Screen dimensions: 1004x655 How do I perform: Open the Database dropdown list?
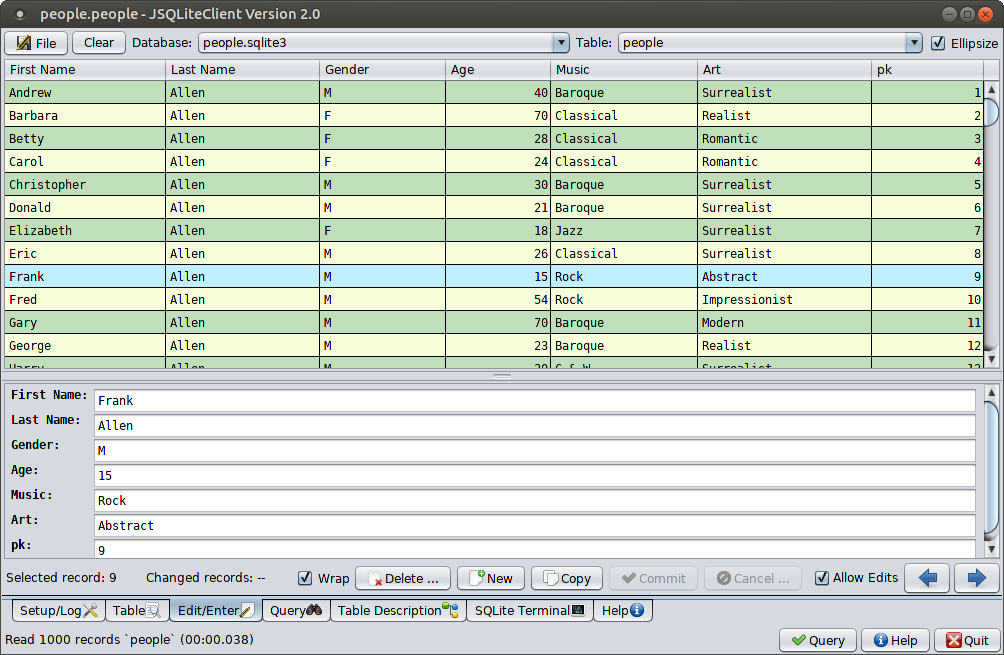(x=561, y=43)
